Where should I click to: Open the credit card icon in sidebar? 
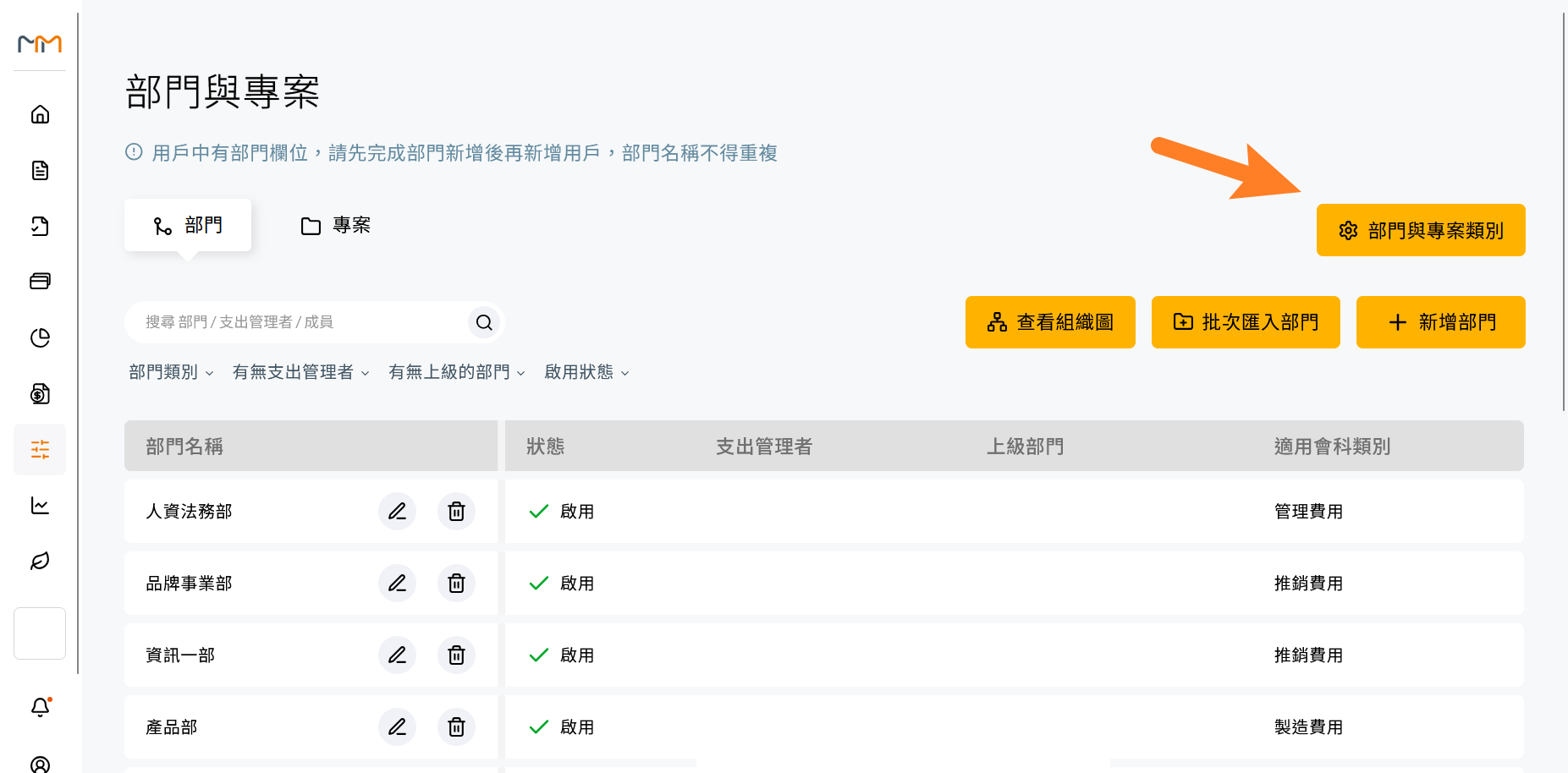coord(40,282)
